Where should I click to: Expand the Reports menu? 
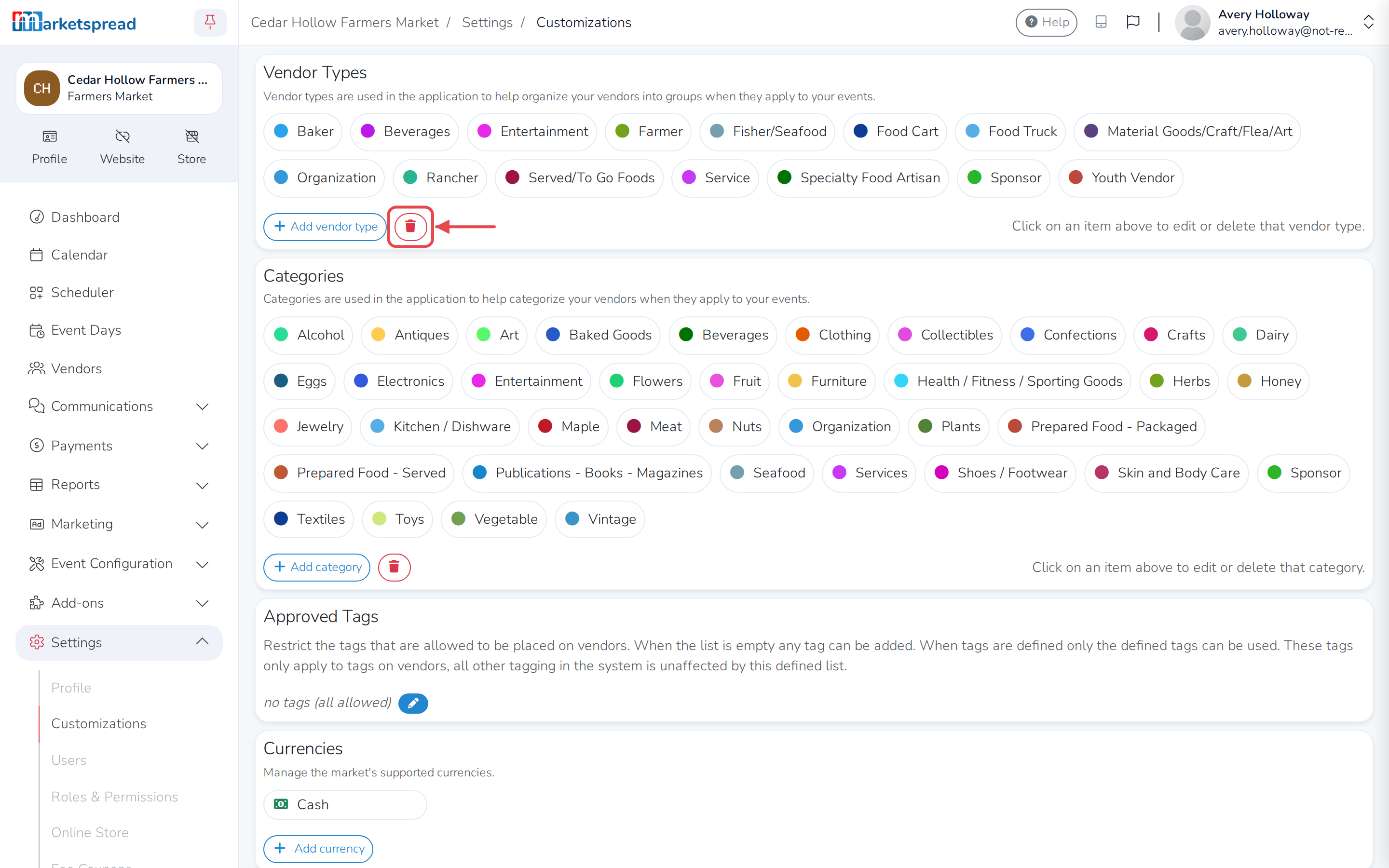(119, 485)
